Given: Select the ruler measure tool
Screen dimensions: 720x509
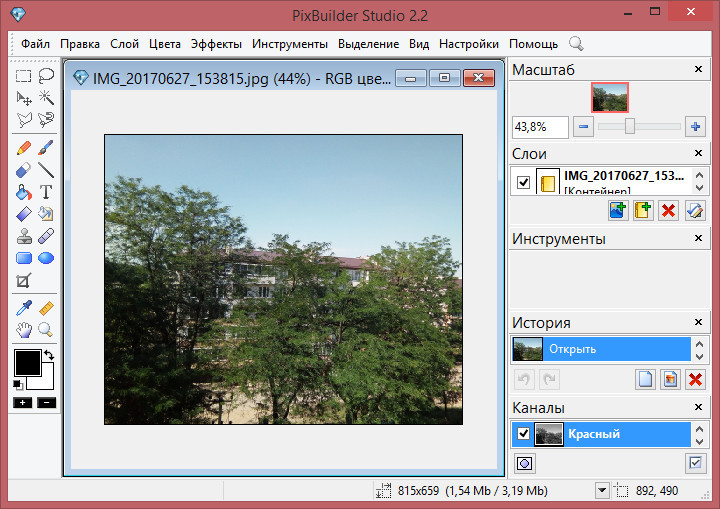Looking at the screenshot, I should [x=46, y=308].
